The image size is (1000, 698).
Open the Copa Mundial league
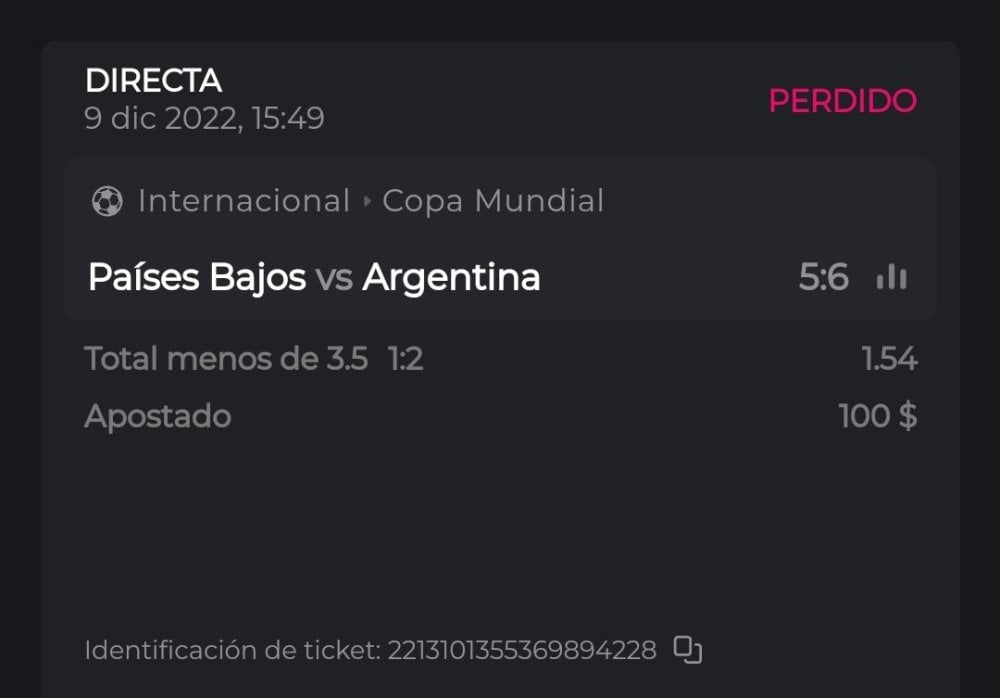pyautogui.click(x=493, y=201)
